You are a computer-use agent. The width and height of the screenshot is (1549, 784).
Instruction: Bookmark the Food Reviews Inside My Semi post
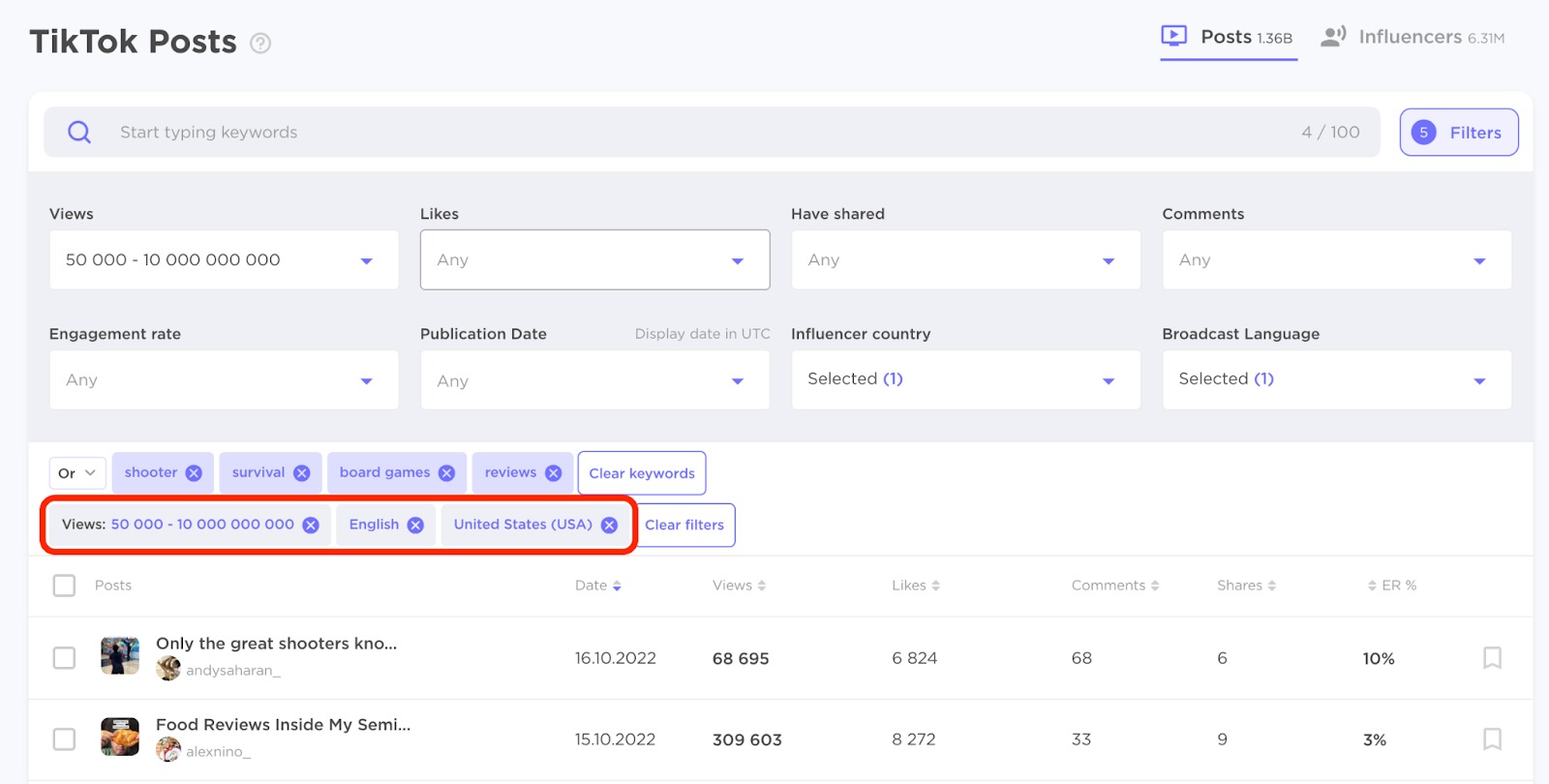[1492, 739]
